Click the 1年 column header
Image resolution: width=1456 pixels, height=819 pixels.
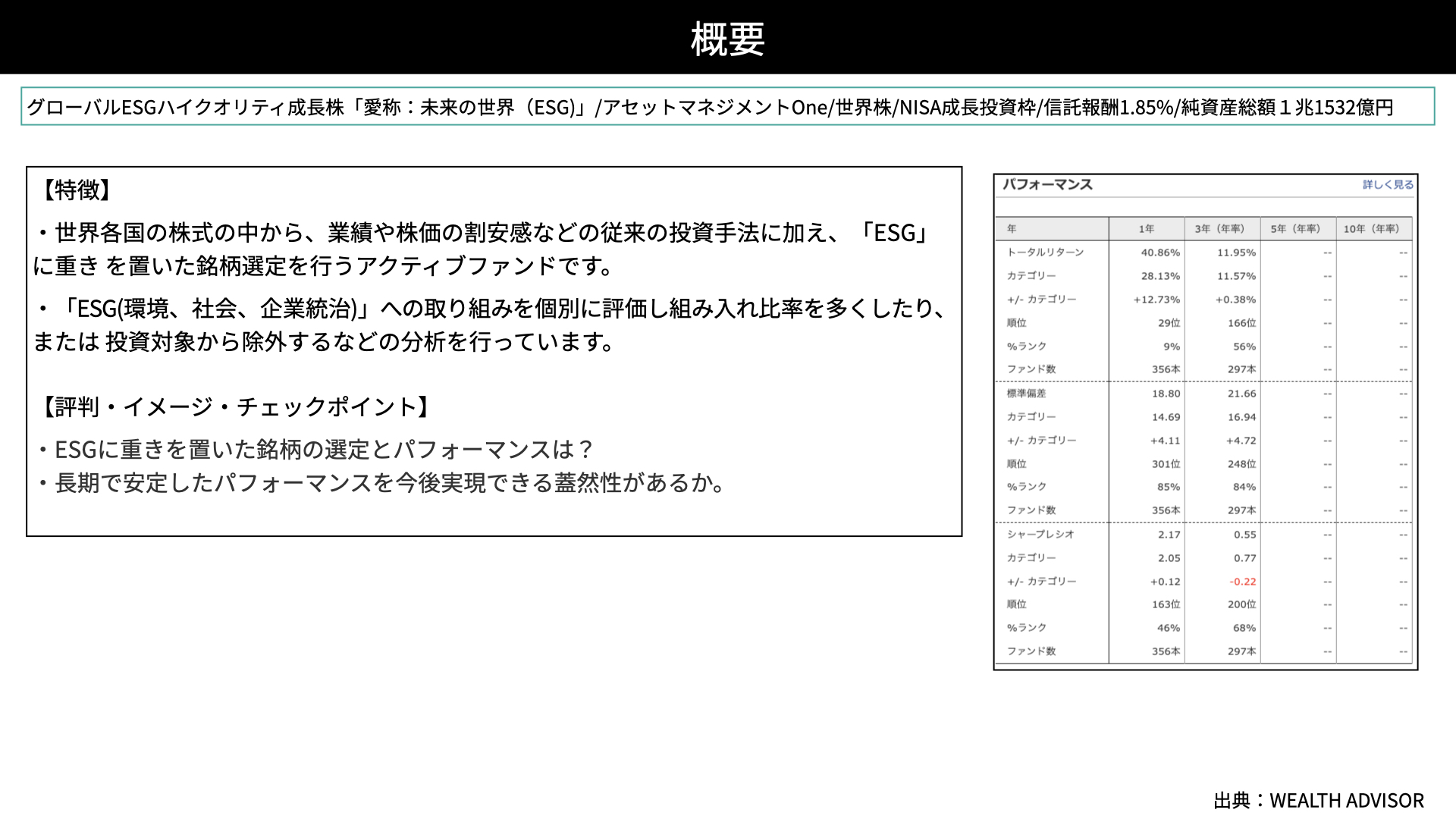(x=1146, y=228)
